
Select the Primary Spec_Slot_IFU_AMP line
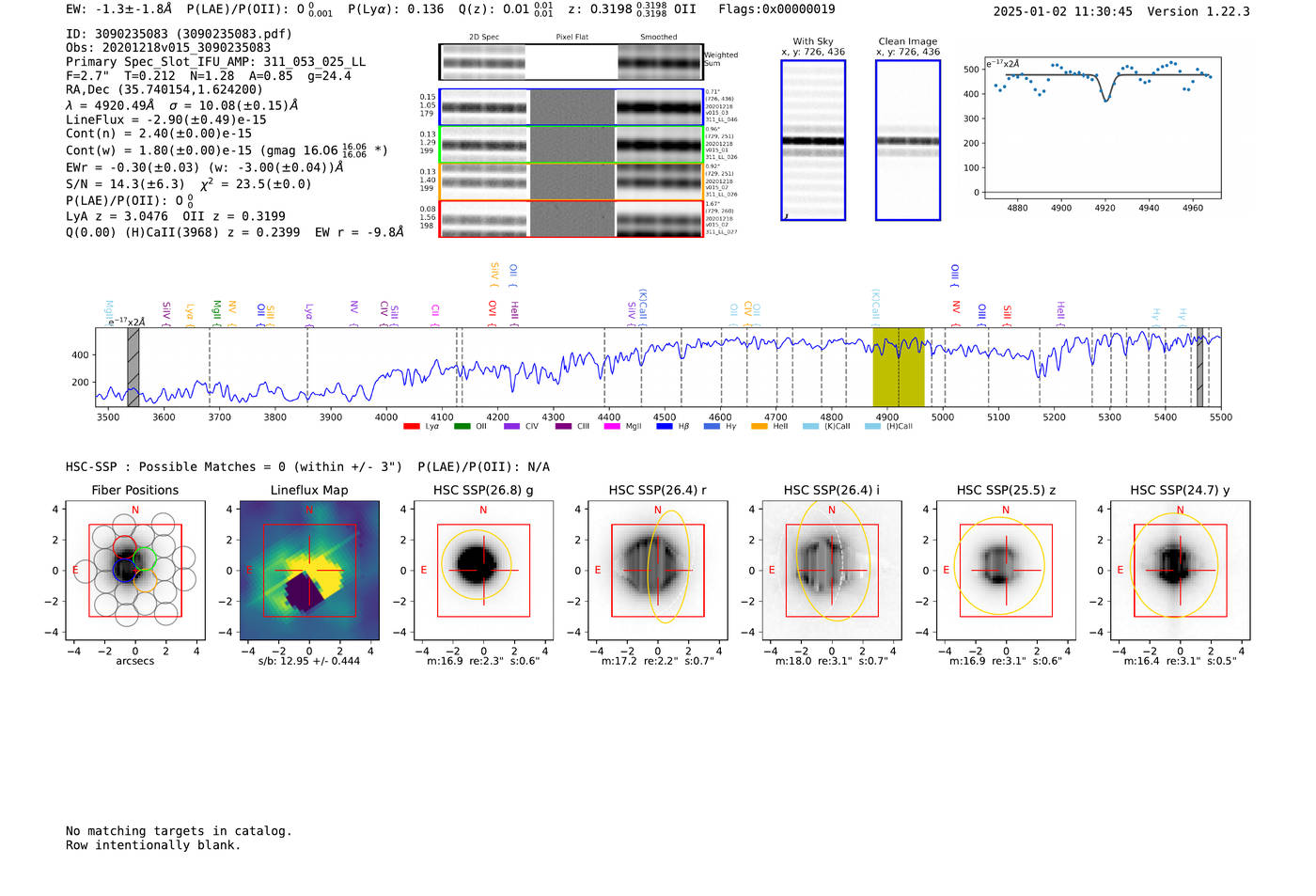(216, 62)
